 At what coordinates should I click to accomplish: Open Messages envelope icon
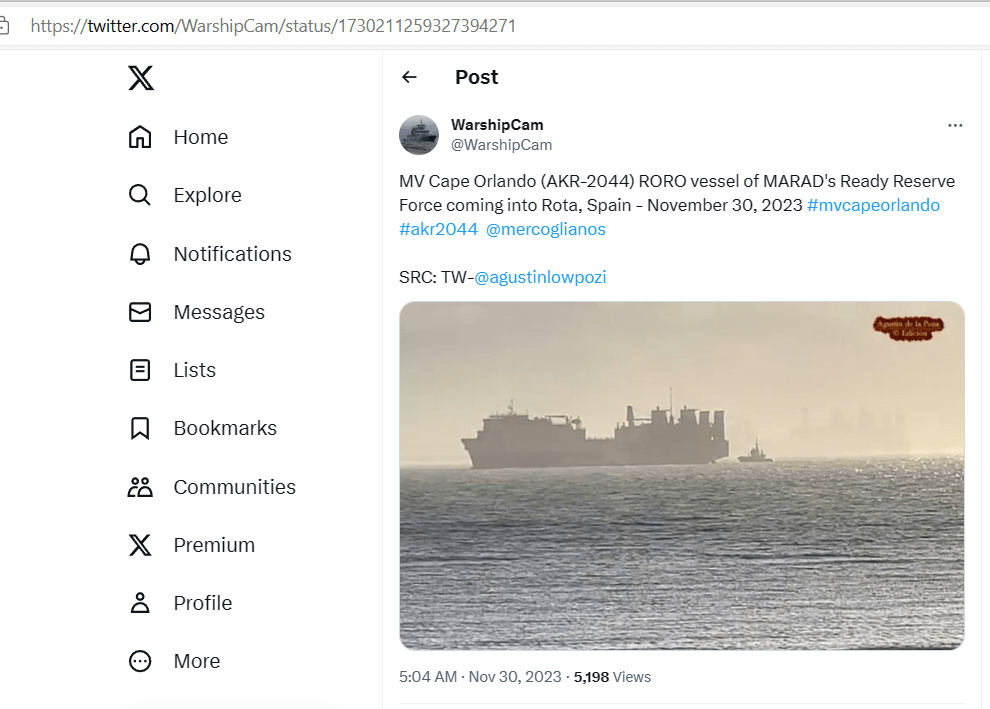pos(140,312)
